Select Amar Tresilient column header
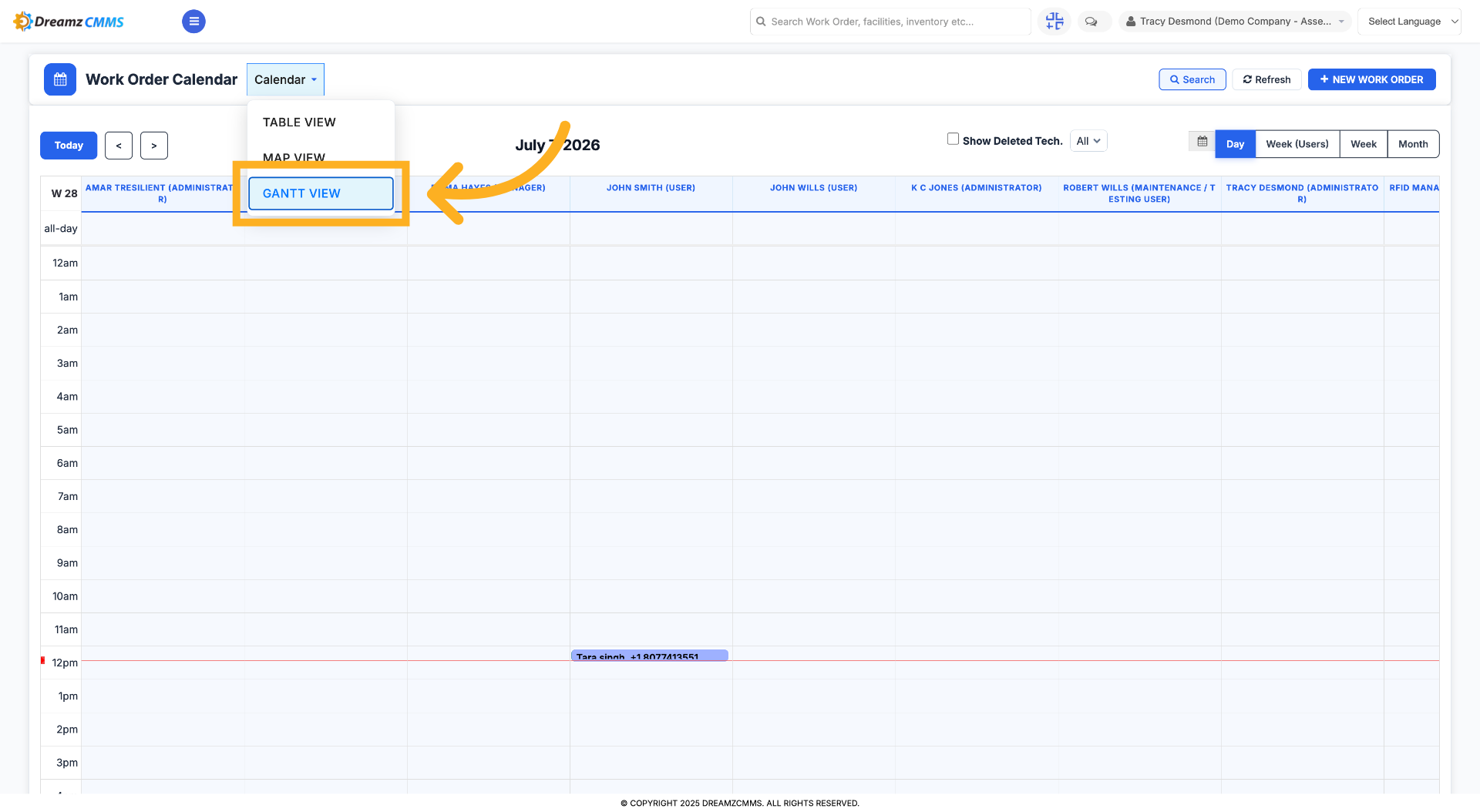 [162, 193]
